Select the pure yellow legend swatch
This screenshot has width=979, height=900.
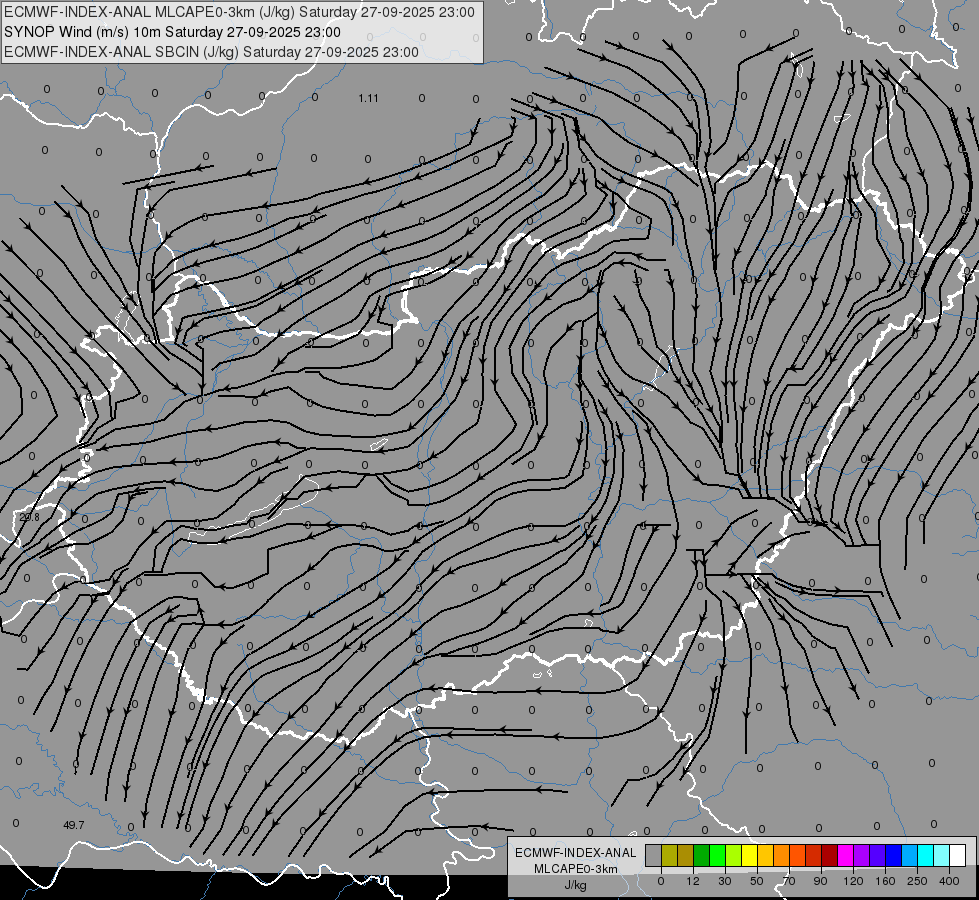pyautogui.click(x=749, y=855)
